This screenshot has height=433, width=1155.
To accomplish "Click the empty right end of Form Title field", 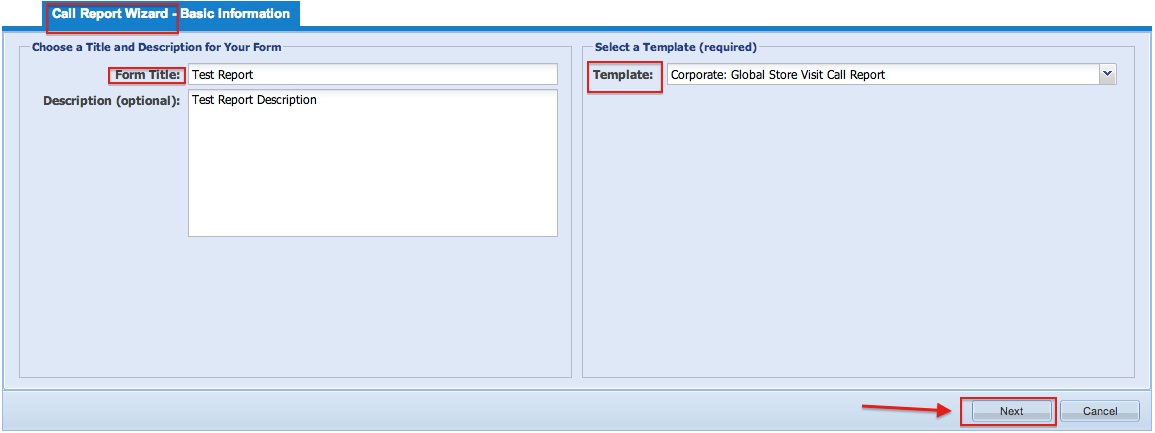I will [500, 74].
